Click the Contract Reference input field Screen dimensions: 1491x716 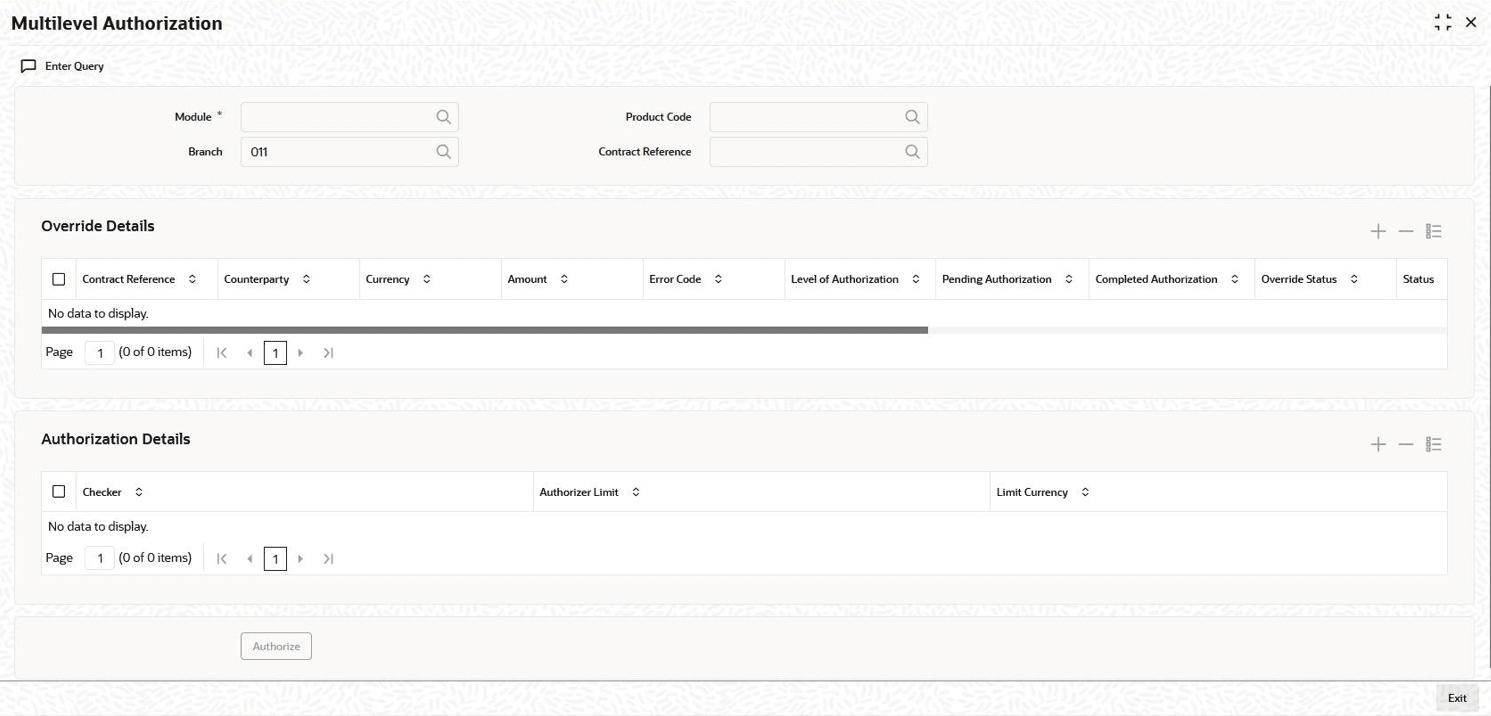coord(818,152)
